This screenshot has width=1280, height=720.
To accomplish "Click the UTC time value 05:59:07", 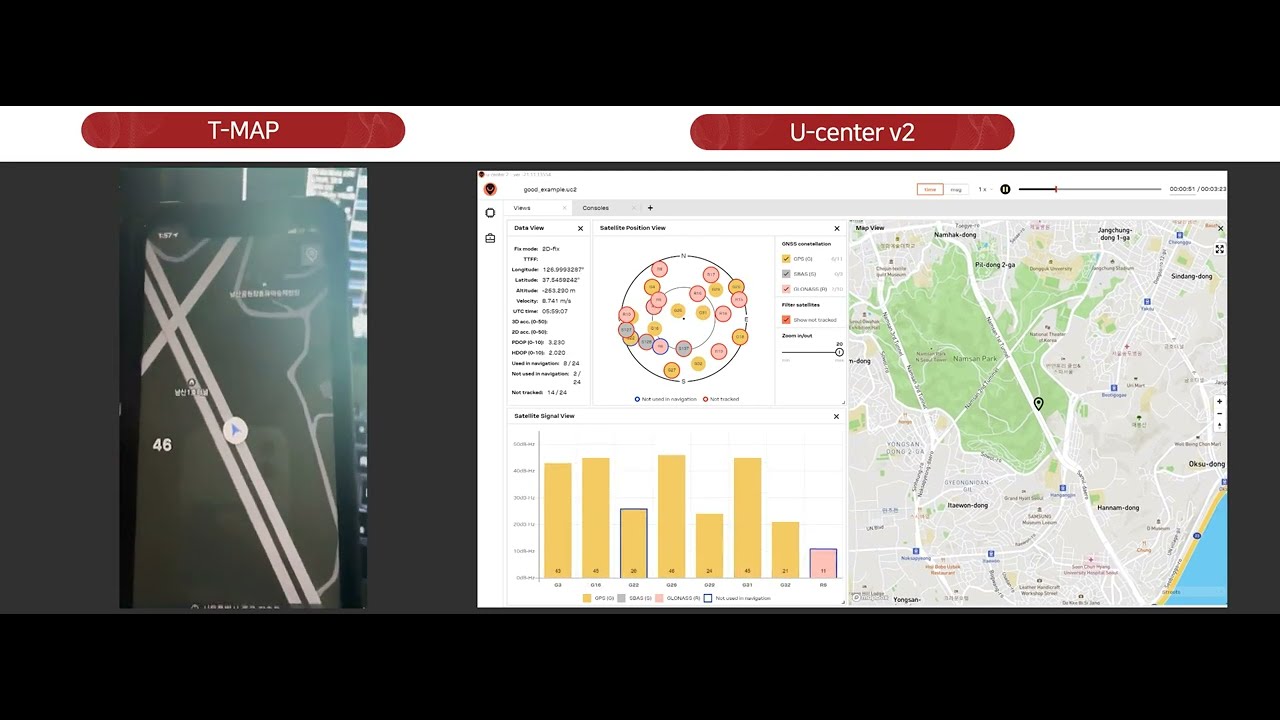I will coord(555,311).
